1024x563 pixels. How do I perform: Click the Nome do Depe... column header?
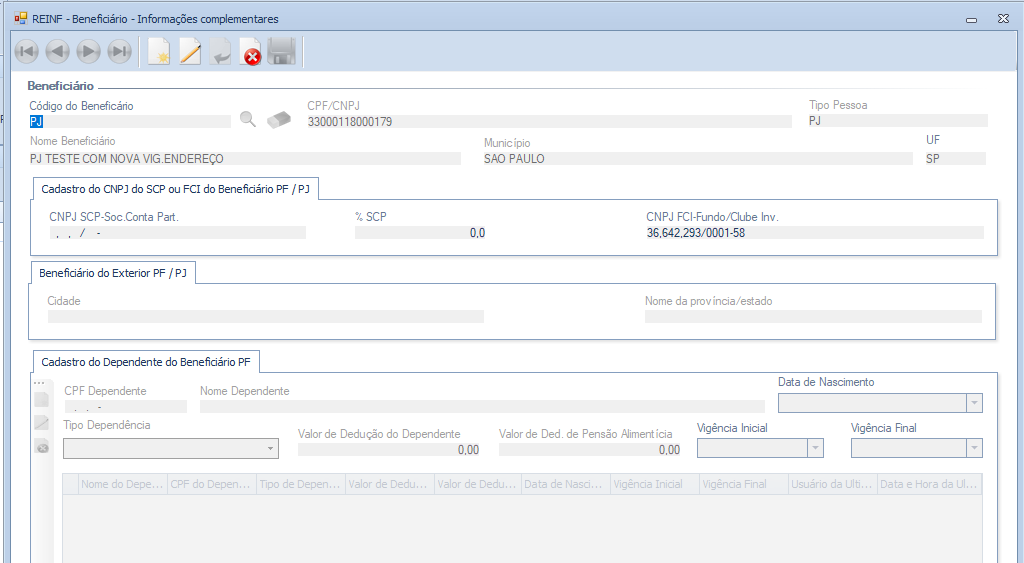(x=123, y=484)
